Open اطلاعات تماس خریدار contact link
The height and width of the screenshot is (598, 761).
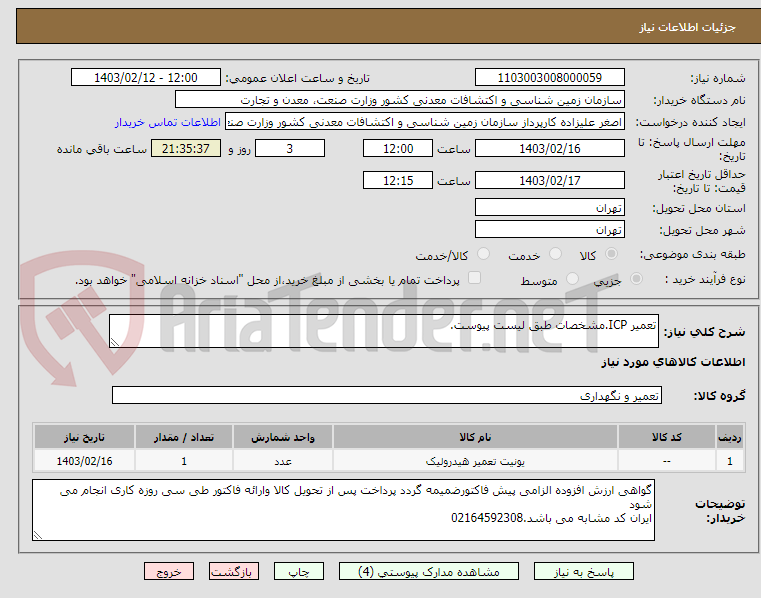click(x=168, y=122)
